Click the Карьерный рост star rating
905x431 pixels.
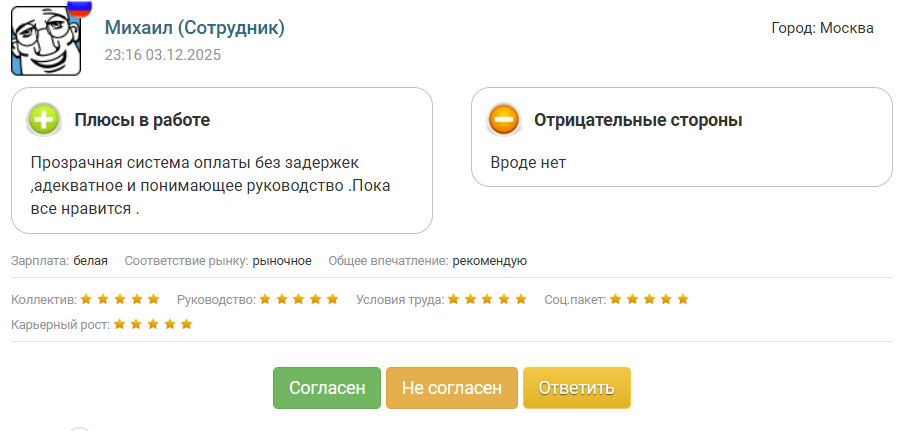[x=153, y=324]
